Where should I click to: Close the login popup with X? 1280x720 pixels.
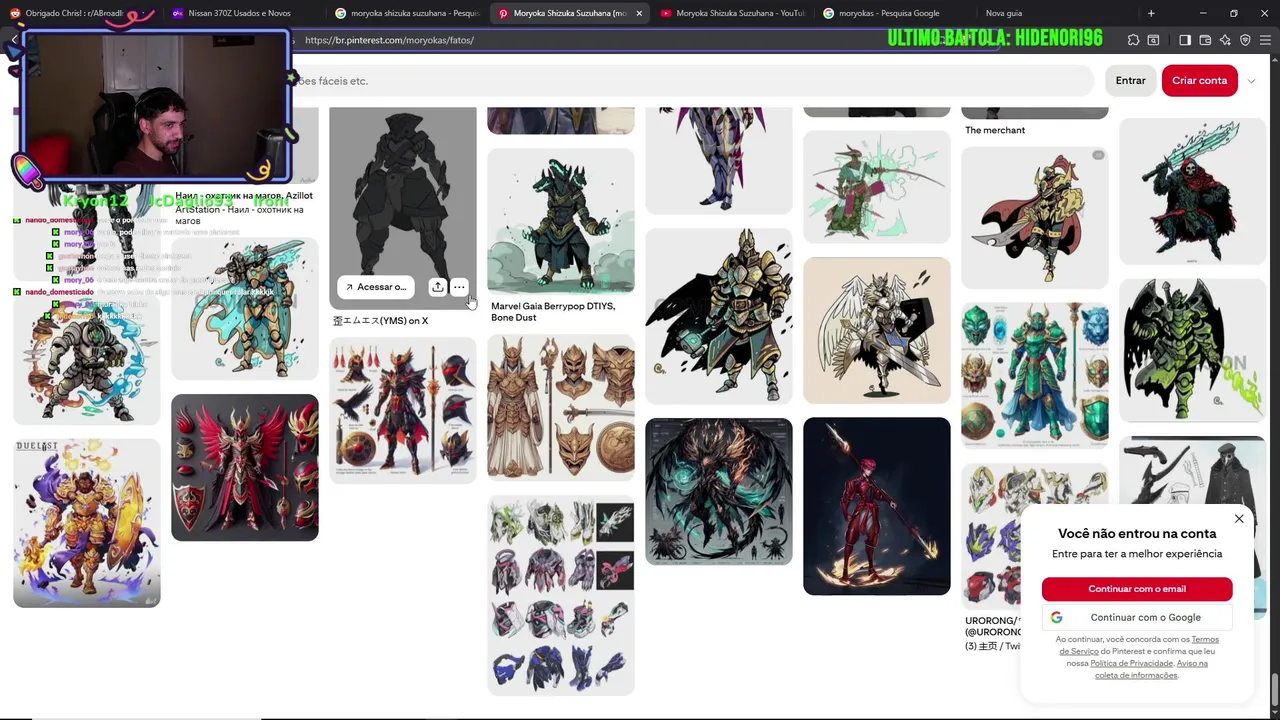point(1239,518)
